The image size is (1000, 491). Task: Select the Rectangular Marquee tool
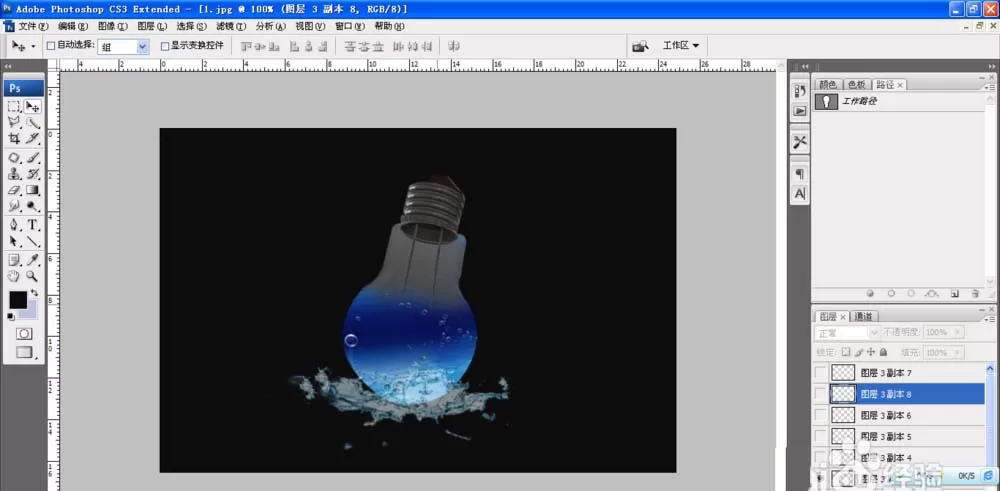[14, 106]
